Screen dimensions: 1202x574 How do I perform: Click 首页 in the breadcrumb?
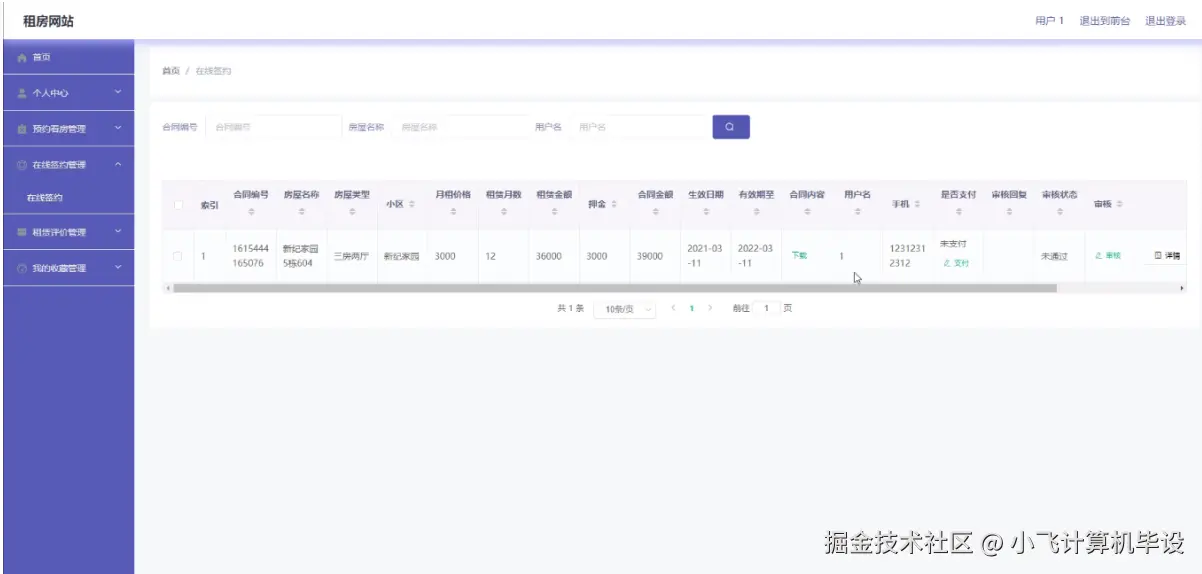click(x=171, y=71)
